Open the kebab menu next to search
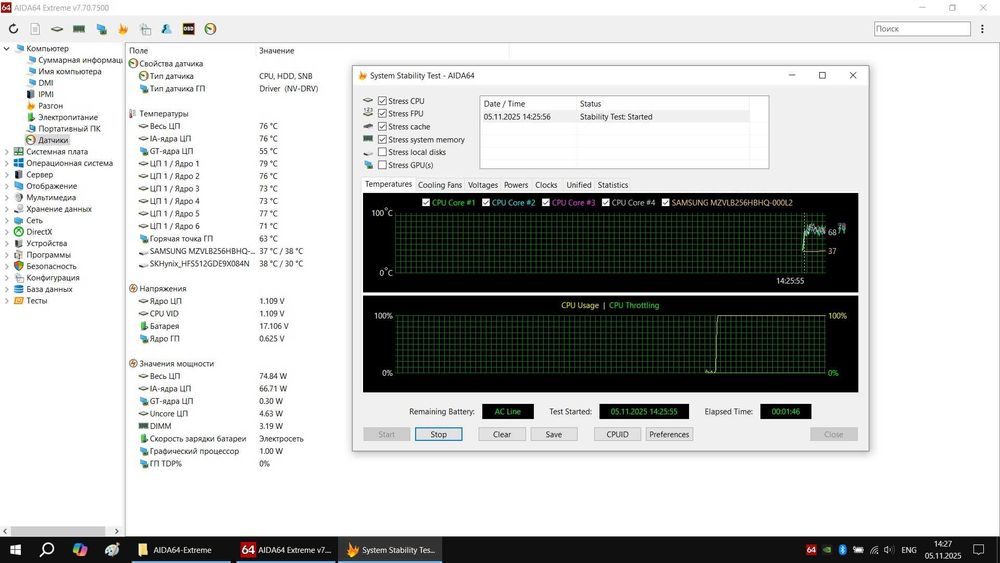Viewport: 1000px width, 563px height. [x=982, y=29]
